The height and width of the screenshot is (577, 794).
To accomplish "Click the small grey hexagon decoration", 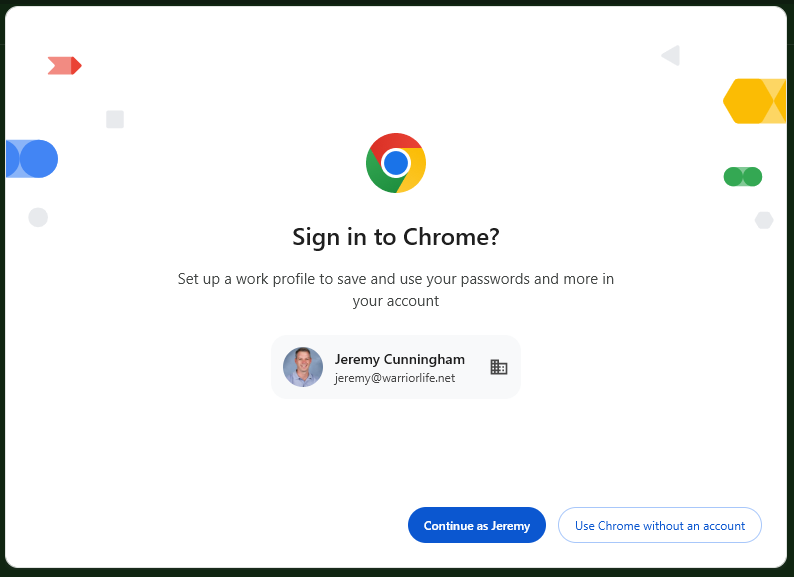I will pyautogui.click(x=764, y=220).
